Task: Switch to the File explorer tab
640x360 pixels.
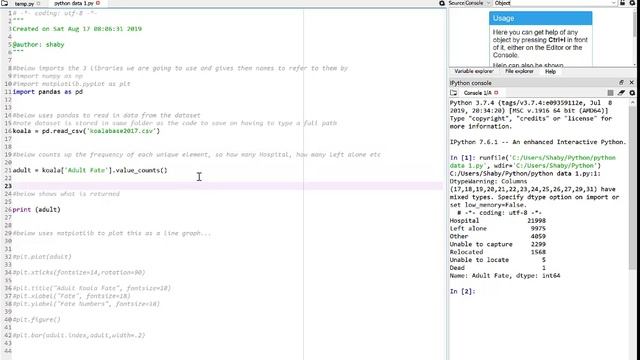Action: click(519, 71)
